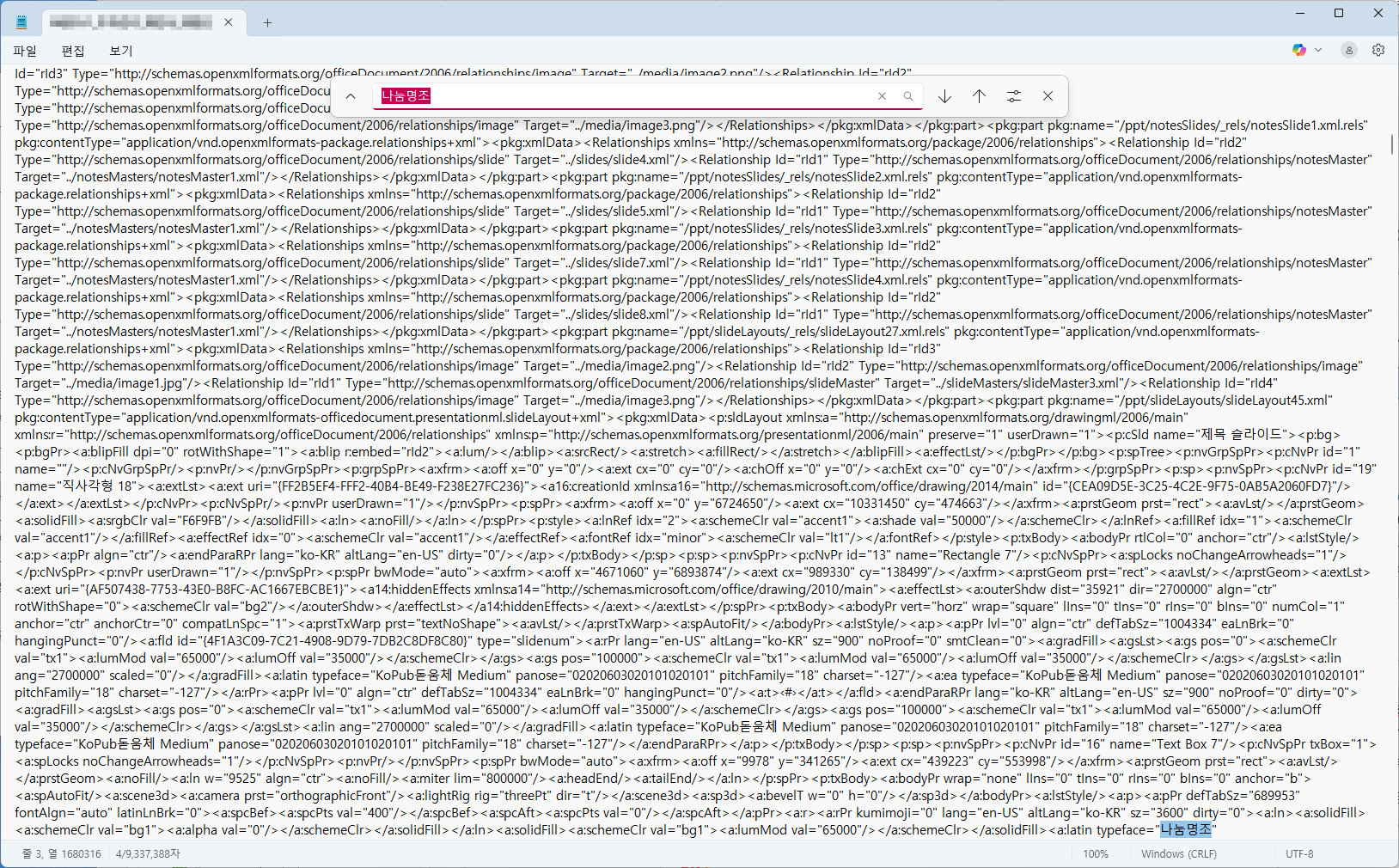This screenshot has height=868, width=1399.
Task: Click the text "직사각형 18" in document
Action: [x=101, y=486]
